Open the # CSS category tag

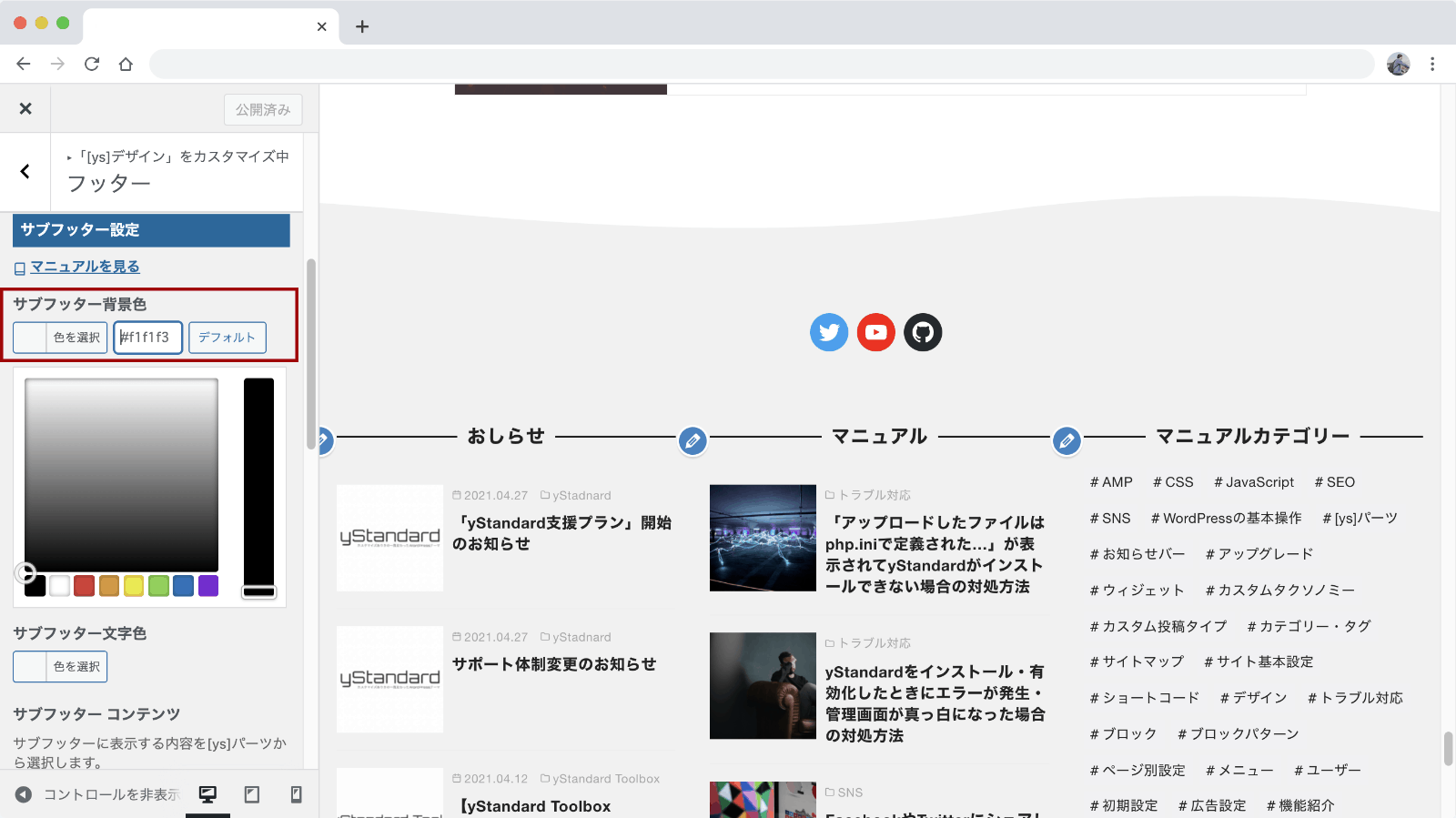pos(1173,482)
